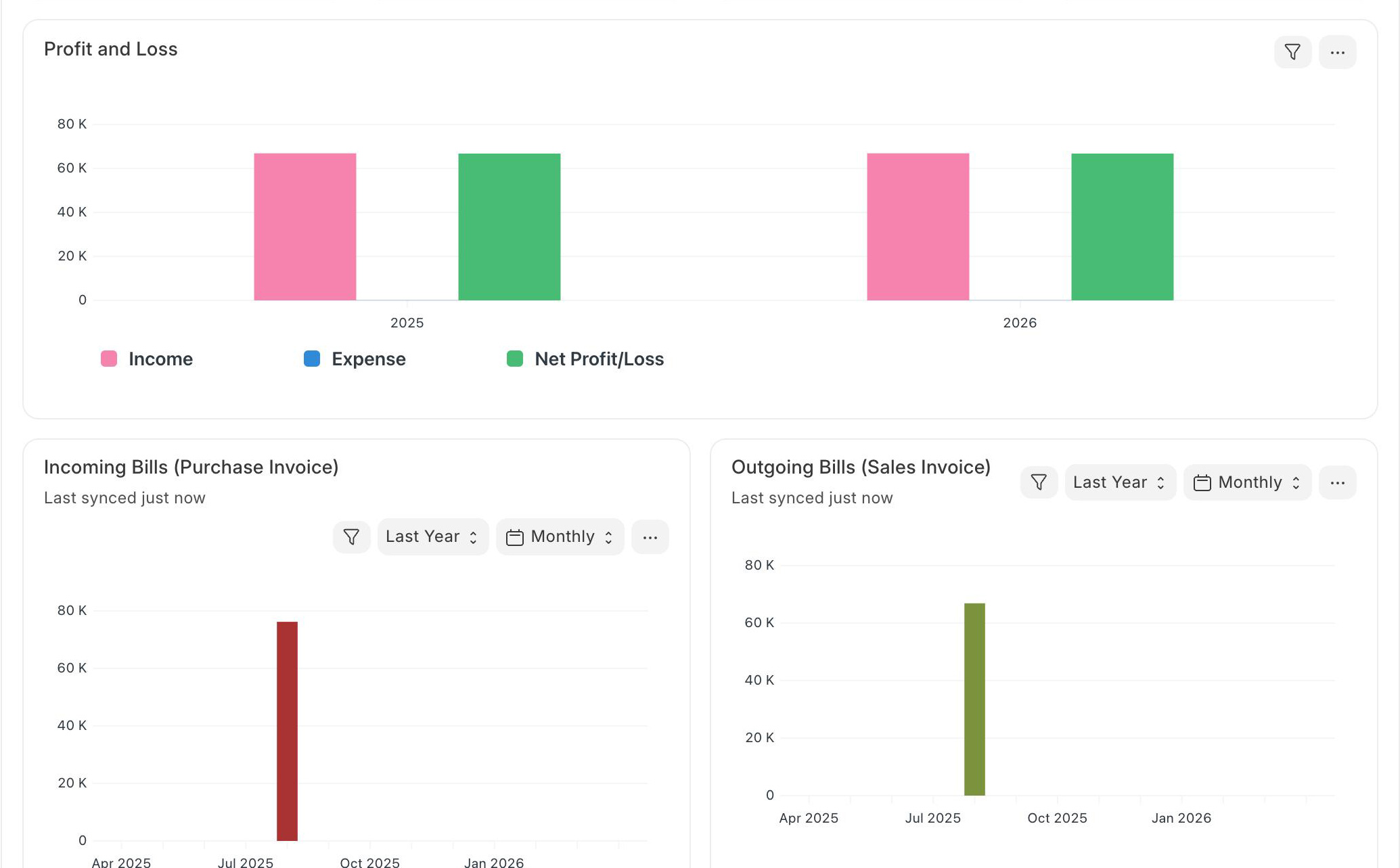Click Outgoing Bills (Sales Invoice) chart title
This screenshot has width=1400, height=868.
pyautogui.click(x=861, y=467)
